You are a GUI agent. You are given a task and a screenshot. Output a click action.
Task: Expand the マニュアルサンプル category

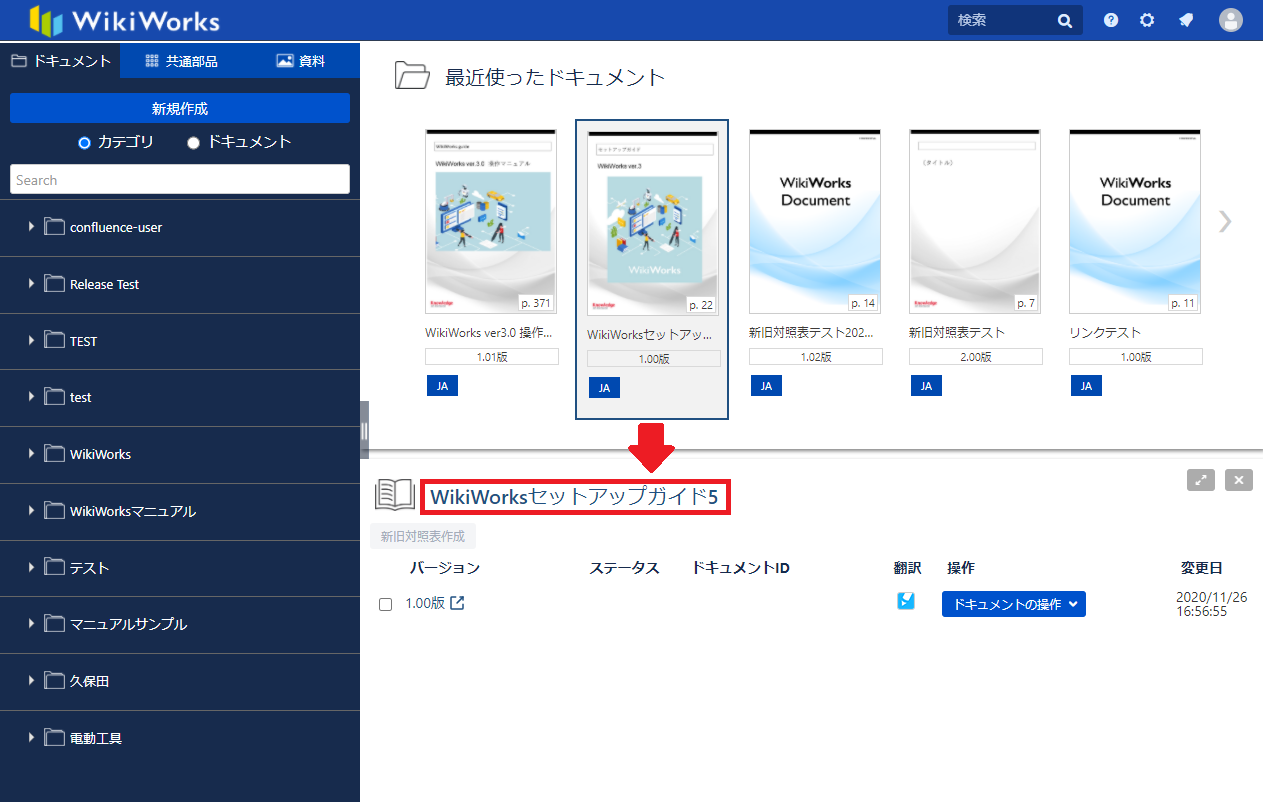coord(31,624)
